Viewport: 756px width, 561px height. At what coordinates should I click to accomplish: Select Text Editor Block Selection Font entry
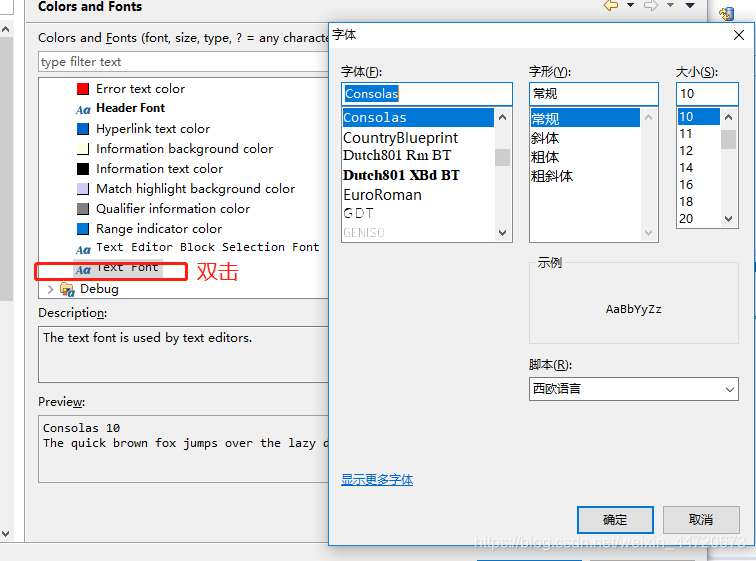(207, 247)
